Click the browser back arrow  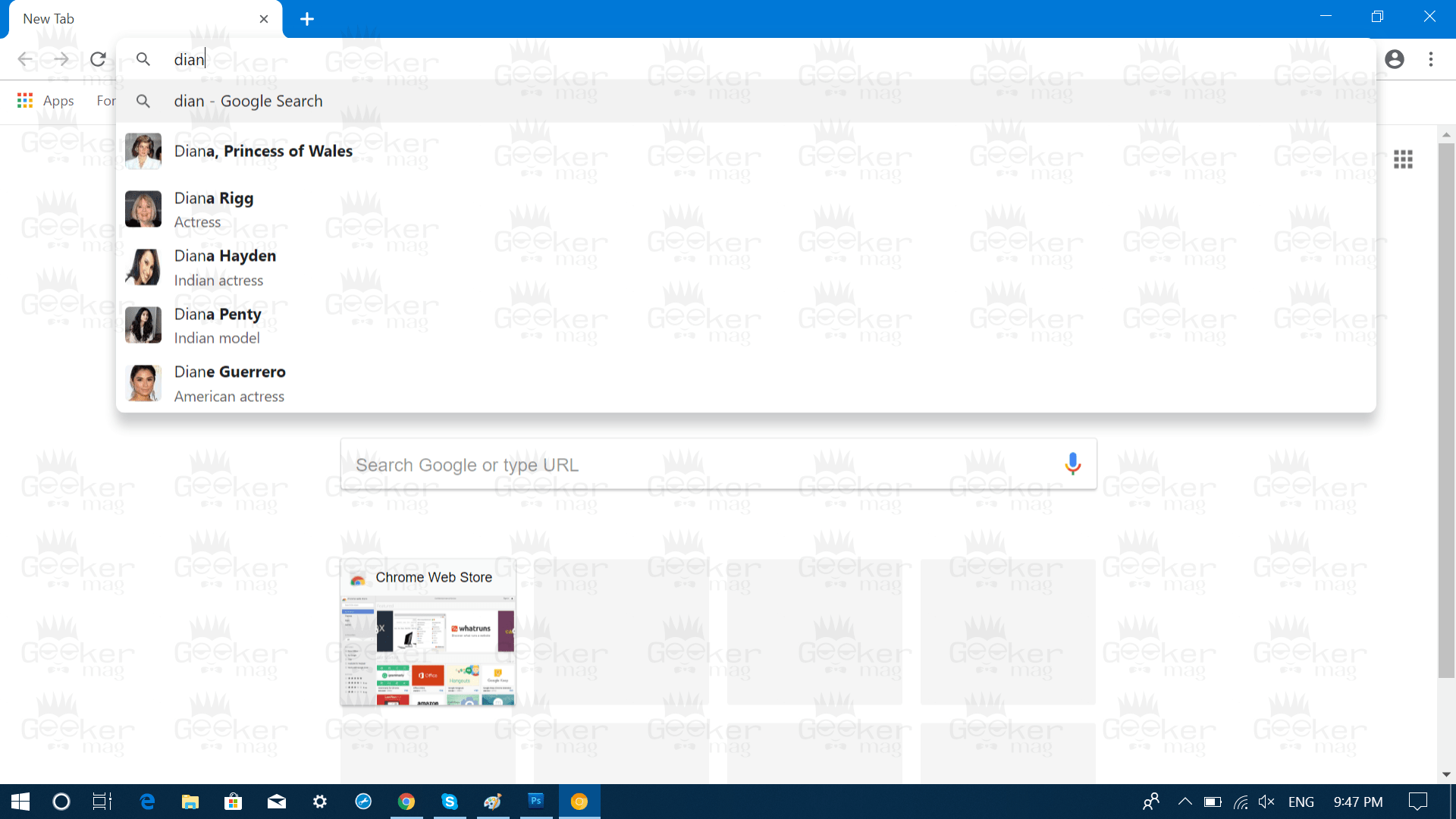25,59
